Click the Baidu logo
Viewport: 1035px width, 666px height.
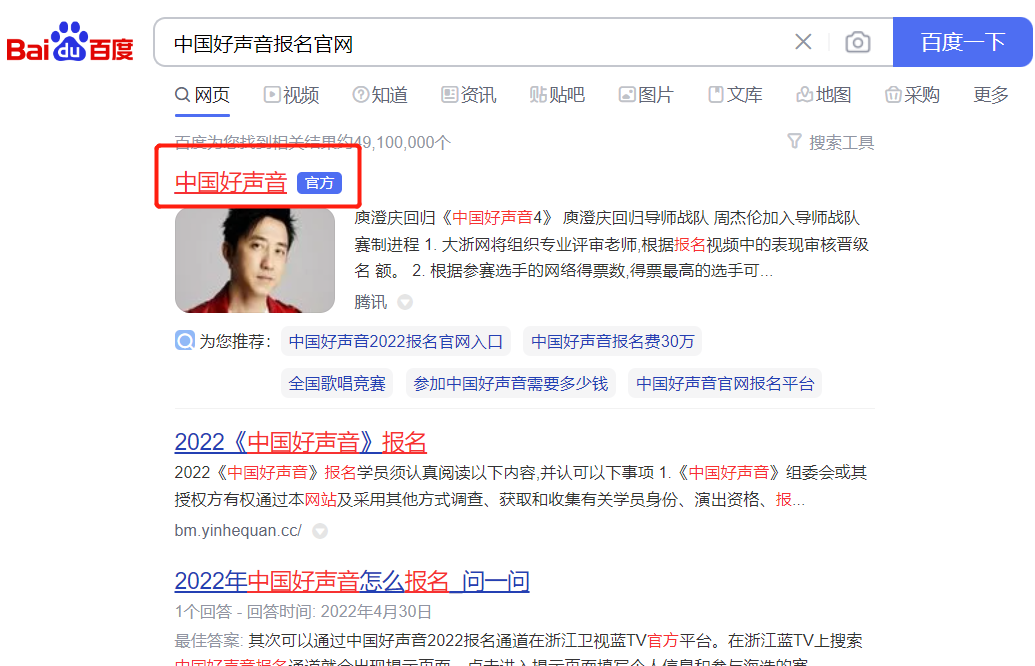70,43
